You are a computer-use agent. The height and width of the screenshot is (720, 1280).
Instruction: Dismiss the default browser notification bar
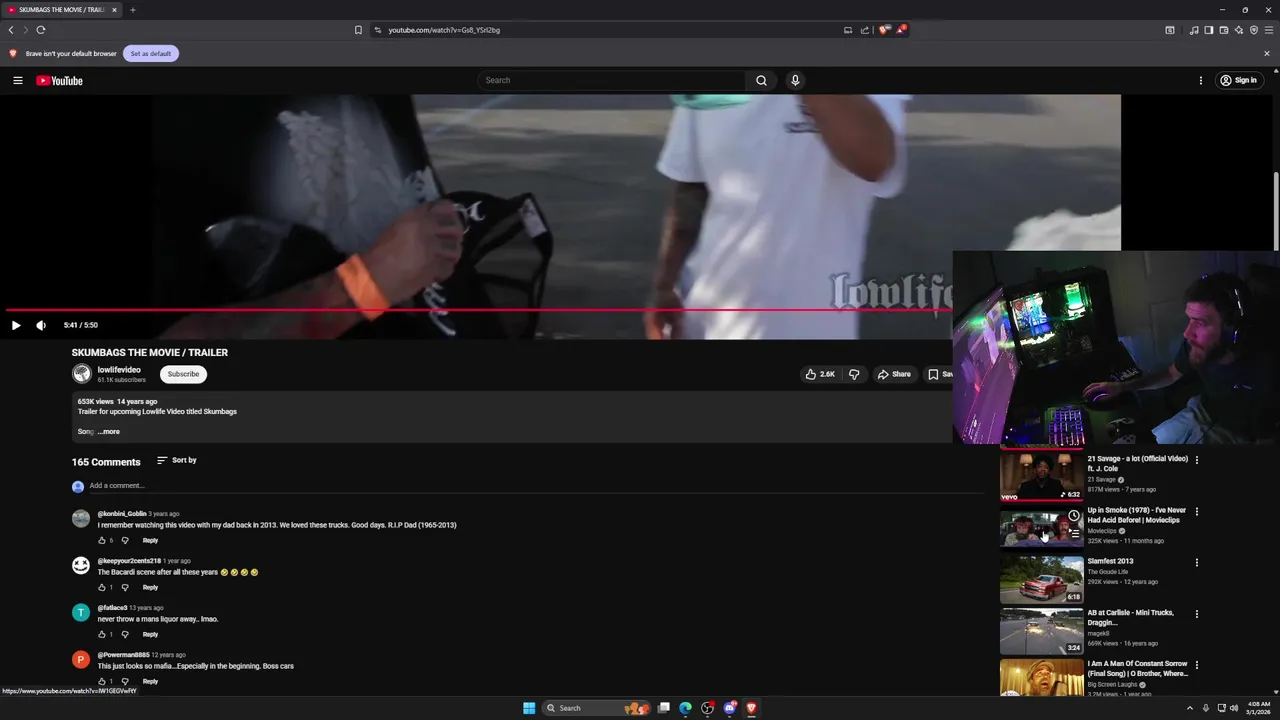pos(1267,53)
